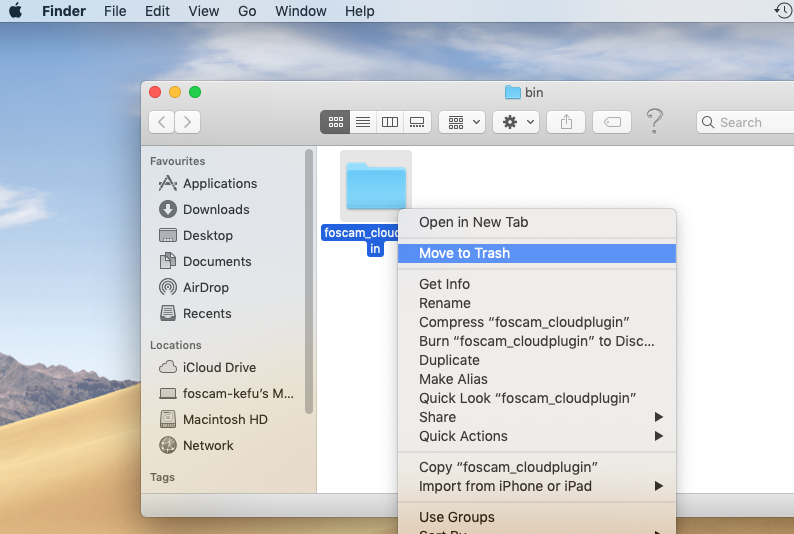Minimize the bin Finder window
Image resolution: width=794 pixels, height=534 pixels.
click(x=175, y=92)
